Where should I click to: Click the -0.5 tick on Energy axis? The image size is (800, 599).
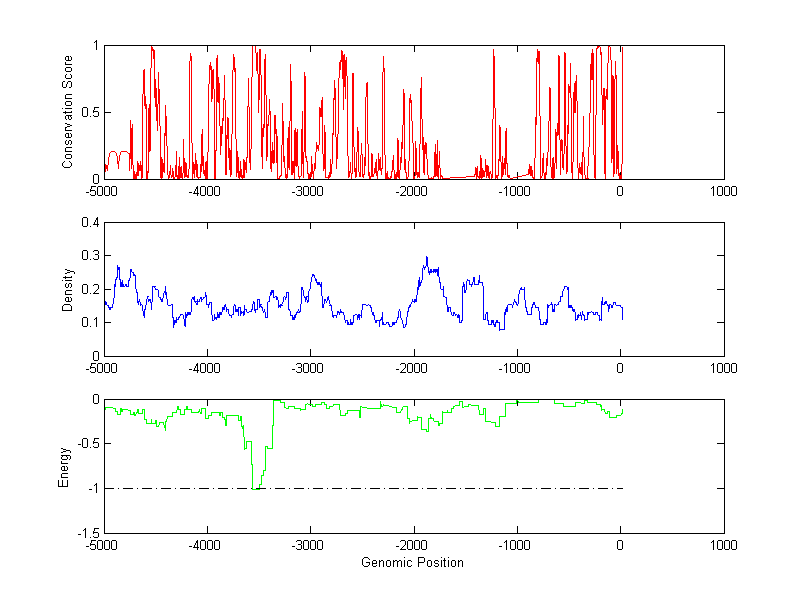[87, 444]
